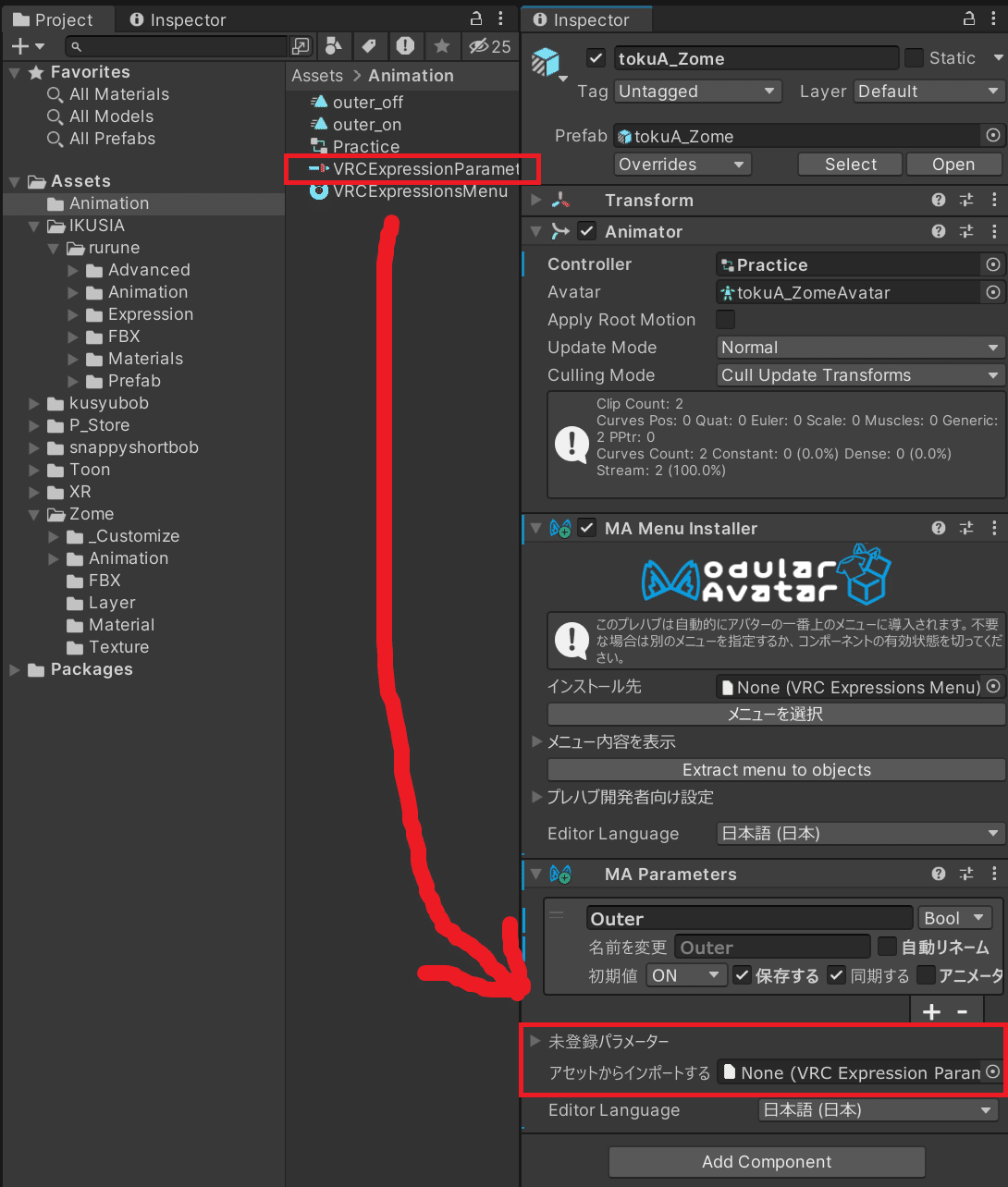Viewport: 1008px width, 1187px height.
Task: Disable the 保存する checkbox for Outer
Action: click(x=743, y=975)
